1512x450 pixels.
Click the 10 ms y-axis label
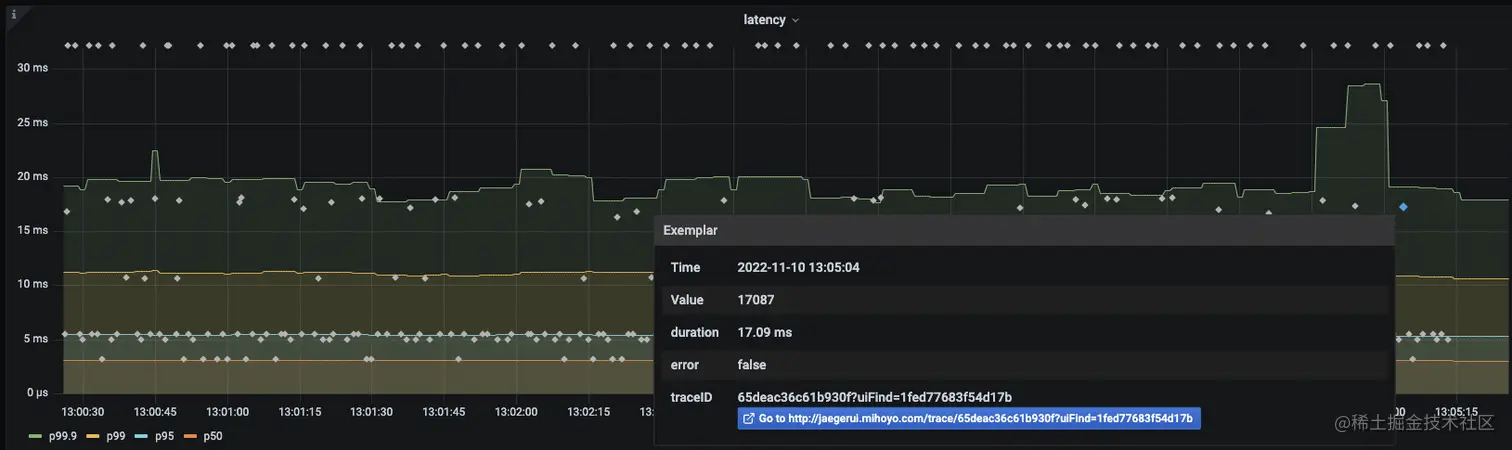tap(33, 284)
